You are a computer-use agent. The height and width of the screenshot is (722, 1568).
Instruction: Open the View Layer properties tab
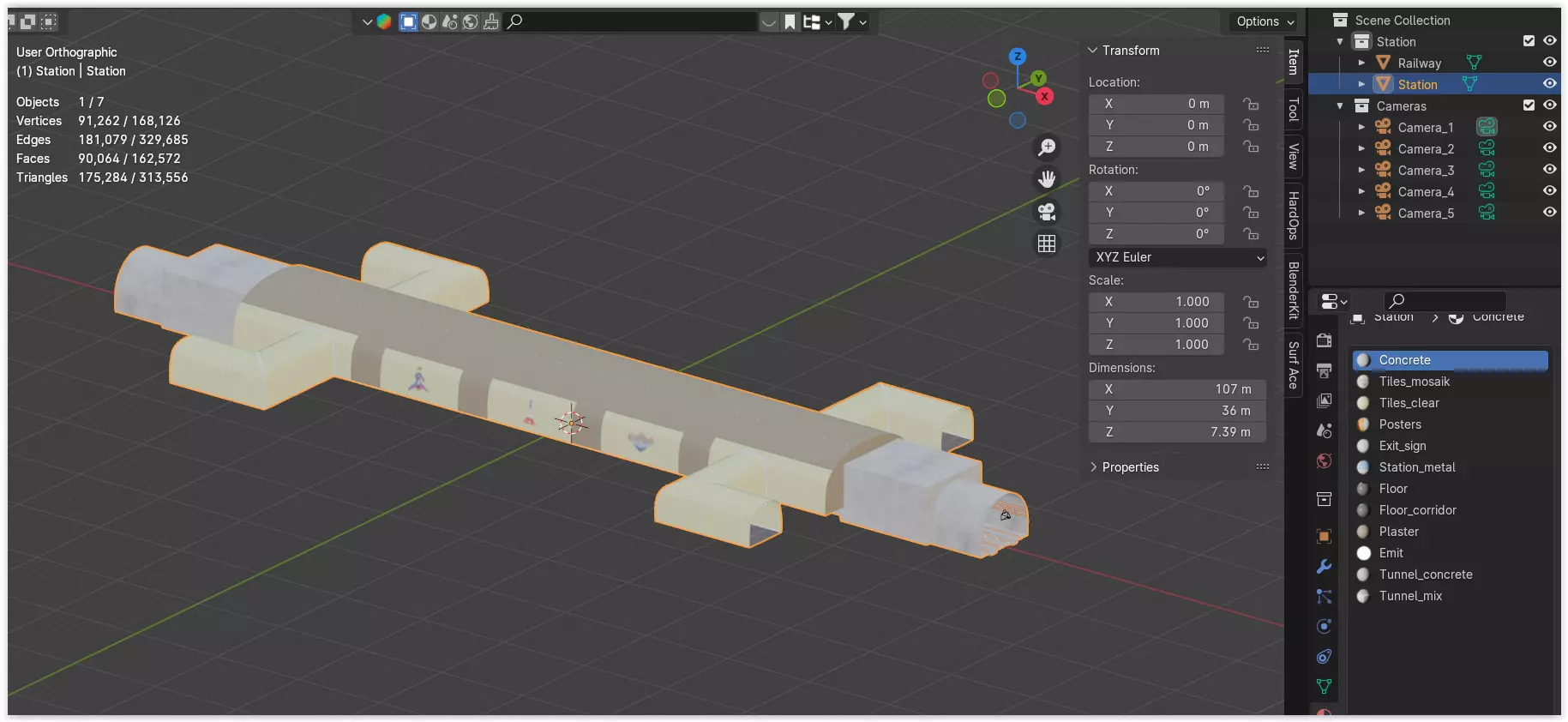pos(1324,400)
